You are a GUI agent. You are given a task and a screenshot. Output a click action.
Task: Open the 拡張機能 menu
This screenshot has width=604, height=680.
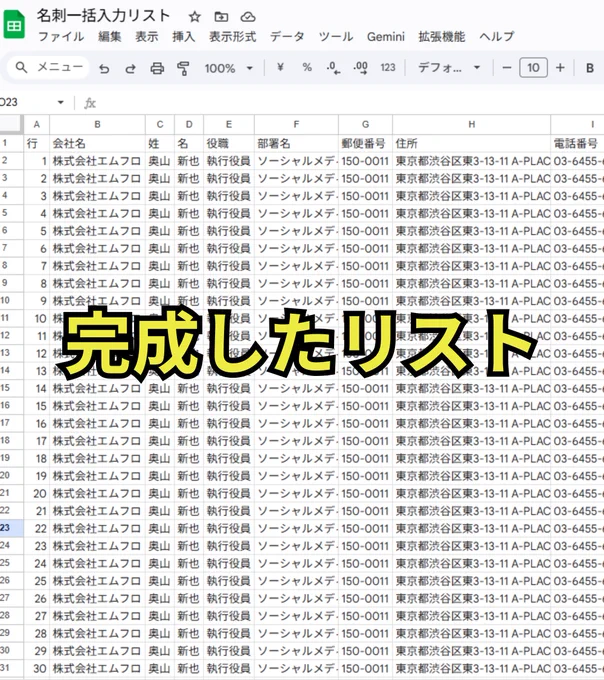441,37
